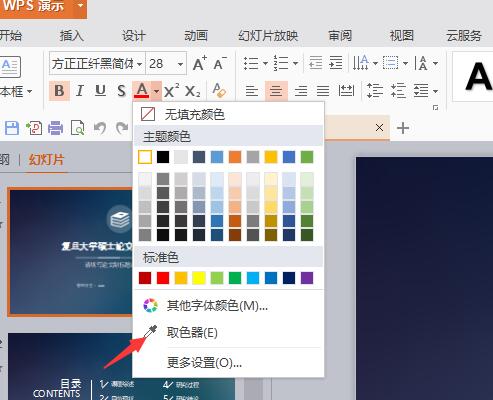Decrease font size with A- icon
493x400 pixels.
click(x=220, y=63)
